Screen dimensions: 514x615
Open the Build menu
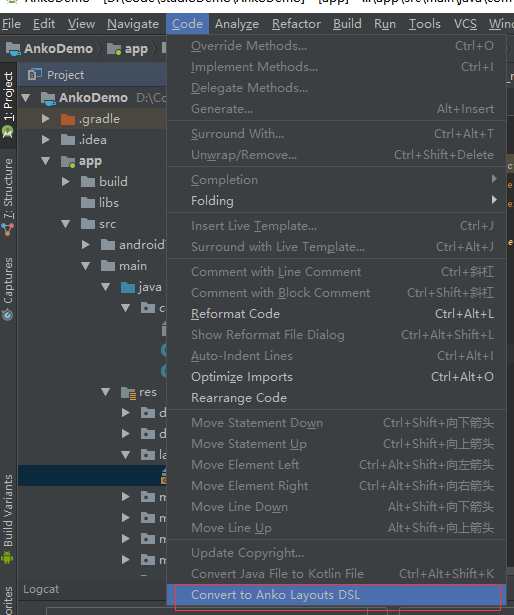click(347, 24)
